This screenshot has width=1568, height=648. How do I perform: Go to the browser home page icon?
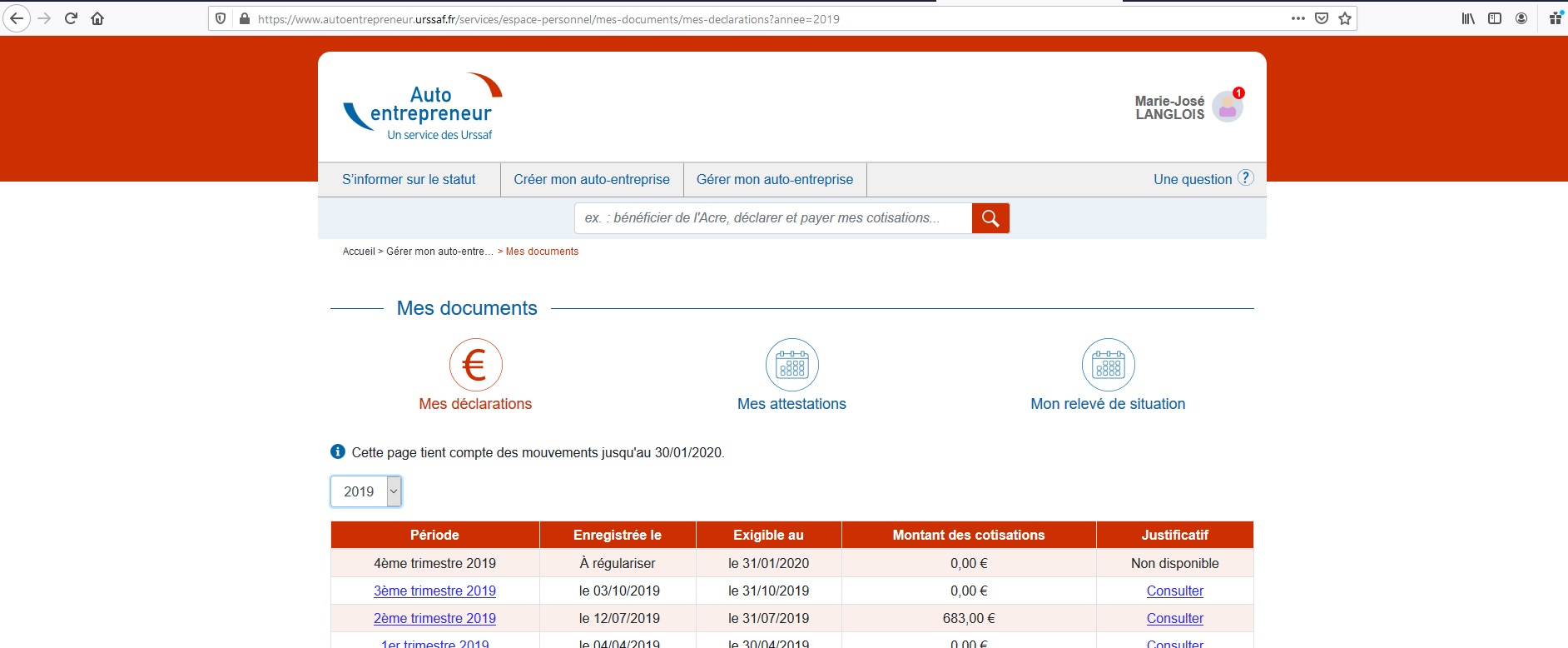click(97, 18)
